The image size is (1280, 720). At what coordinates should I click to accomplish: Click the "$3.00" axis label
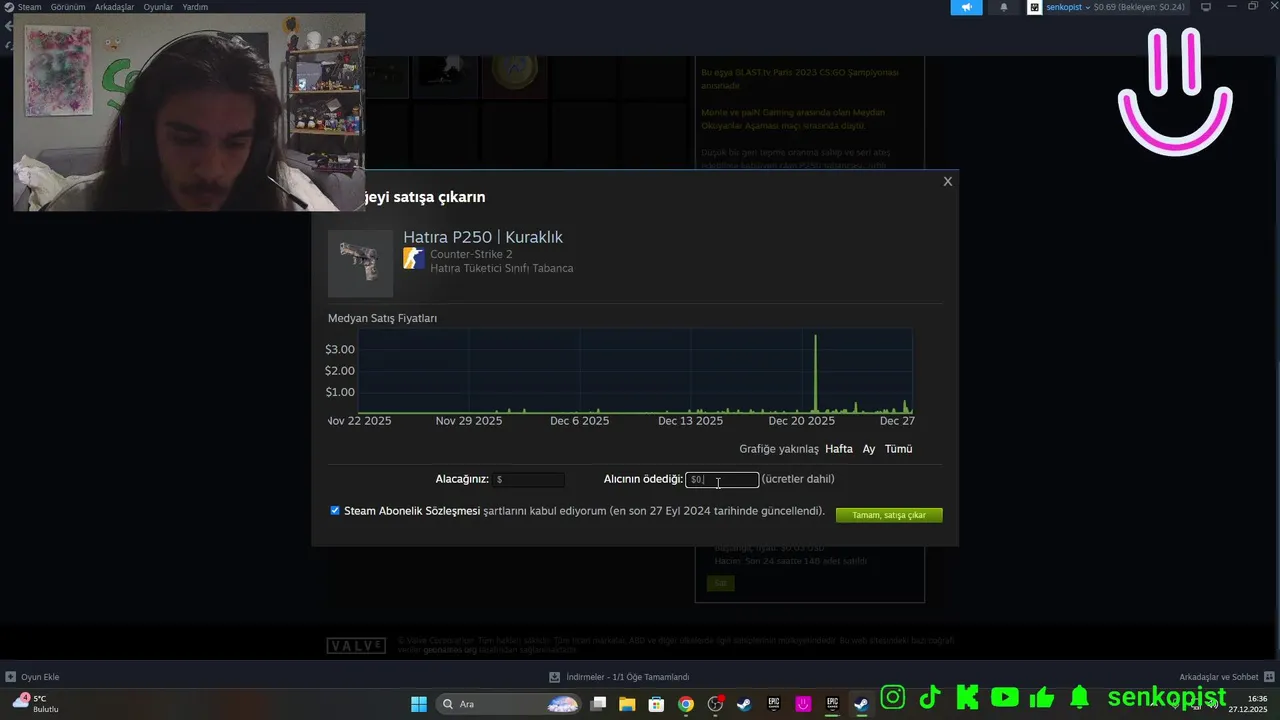point(340,349)
